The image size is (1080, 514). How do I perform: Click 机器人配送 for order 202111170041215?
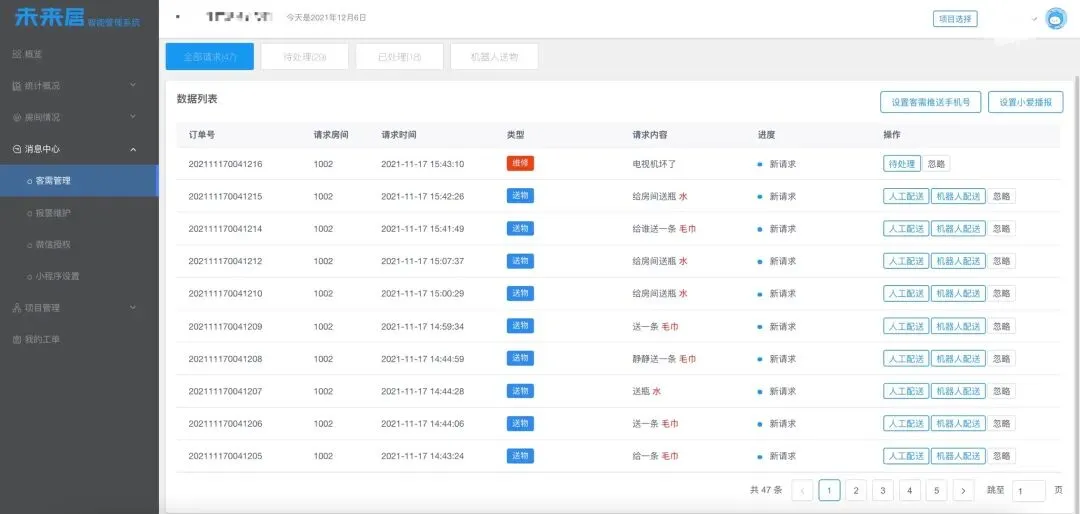click(958, 196)
